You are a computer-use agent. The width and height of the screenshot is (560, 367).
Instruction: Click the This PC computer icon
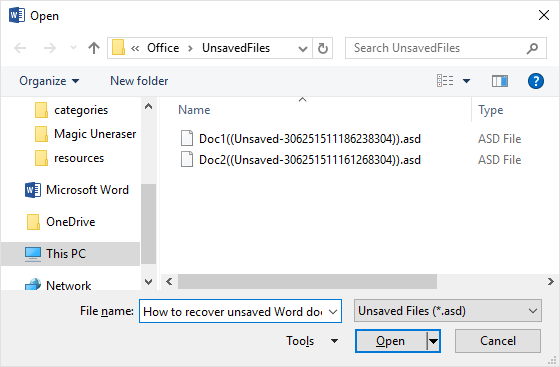point(33,254)
